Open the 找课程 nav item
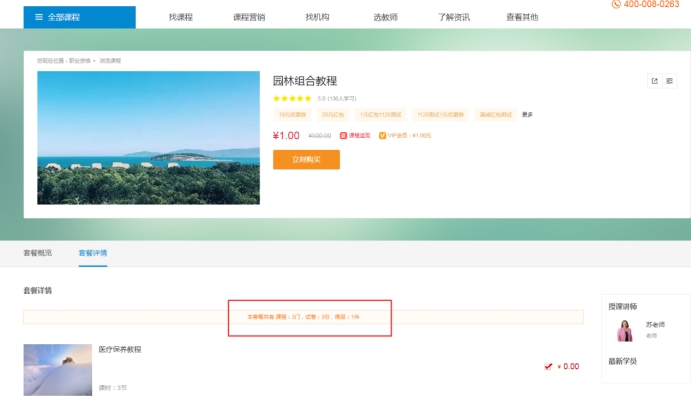This screenshot has height=403, width=691. point(181,17)
